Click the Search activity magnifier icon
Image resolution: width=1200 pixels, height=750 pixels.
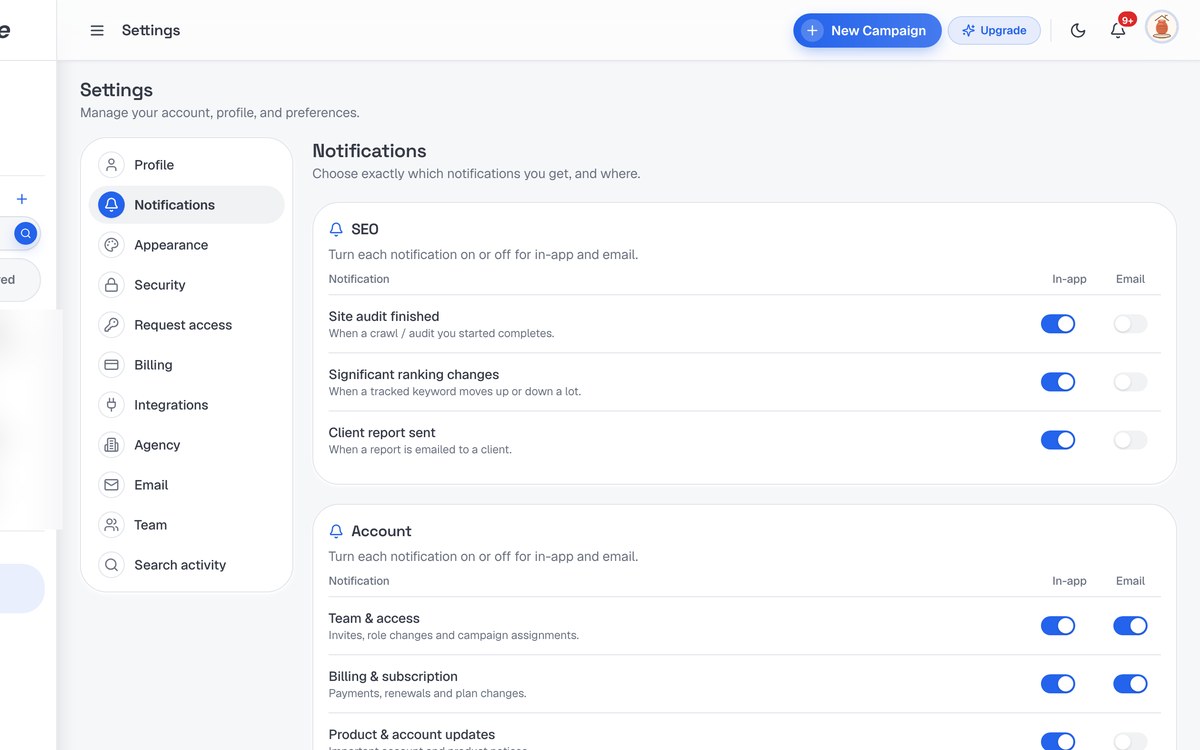[x=111, y=565]
